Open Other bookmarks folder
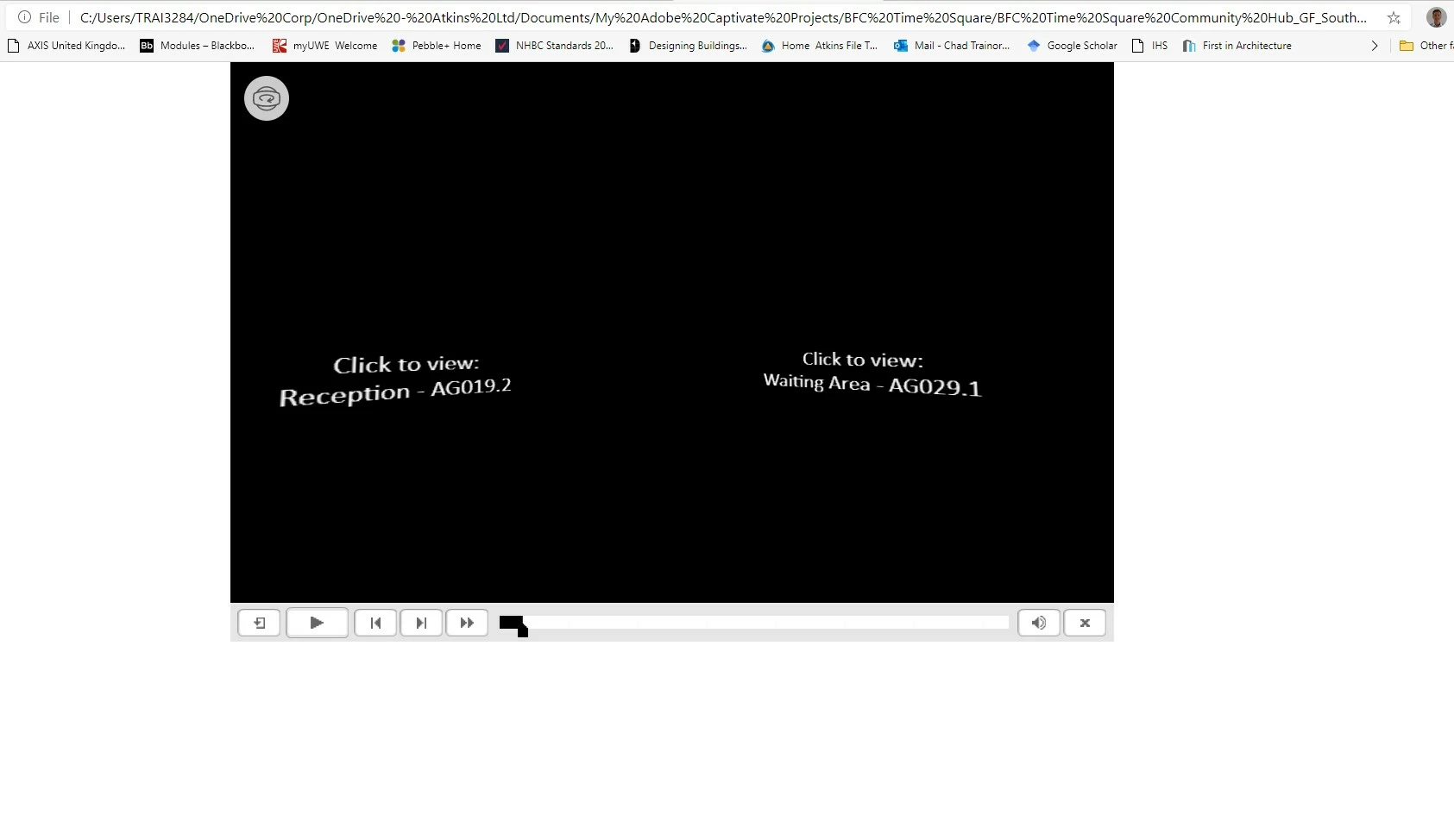This screenshot has width=1454, height=840. 1426,46
